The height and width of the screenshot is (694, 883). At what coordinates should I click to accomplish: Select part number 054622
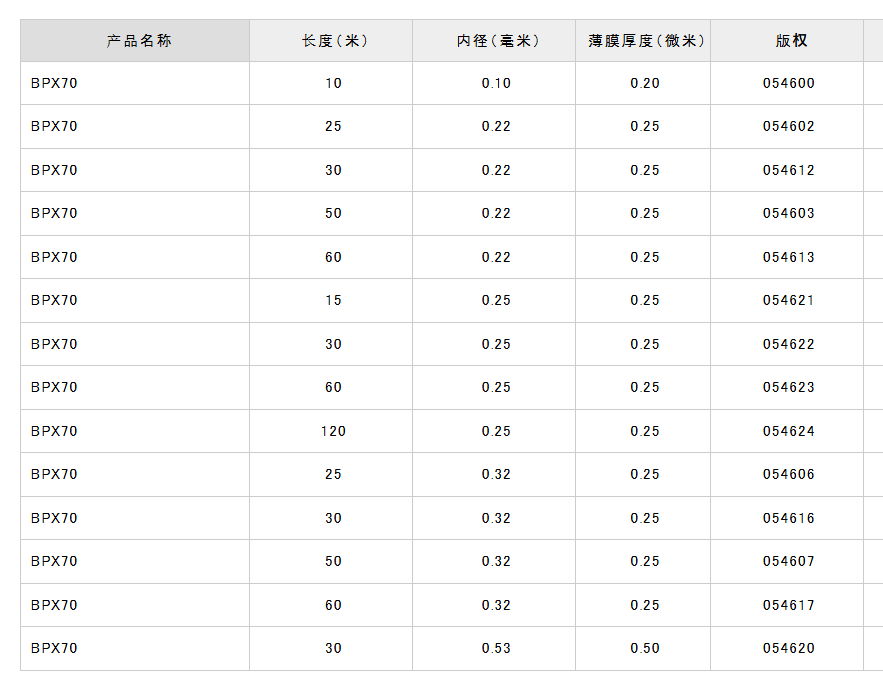click(x=789, y=344)
